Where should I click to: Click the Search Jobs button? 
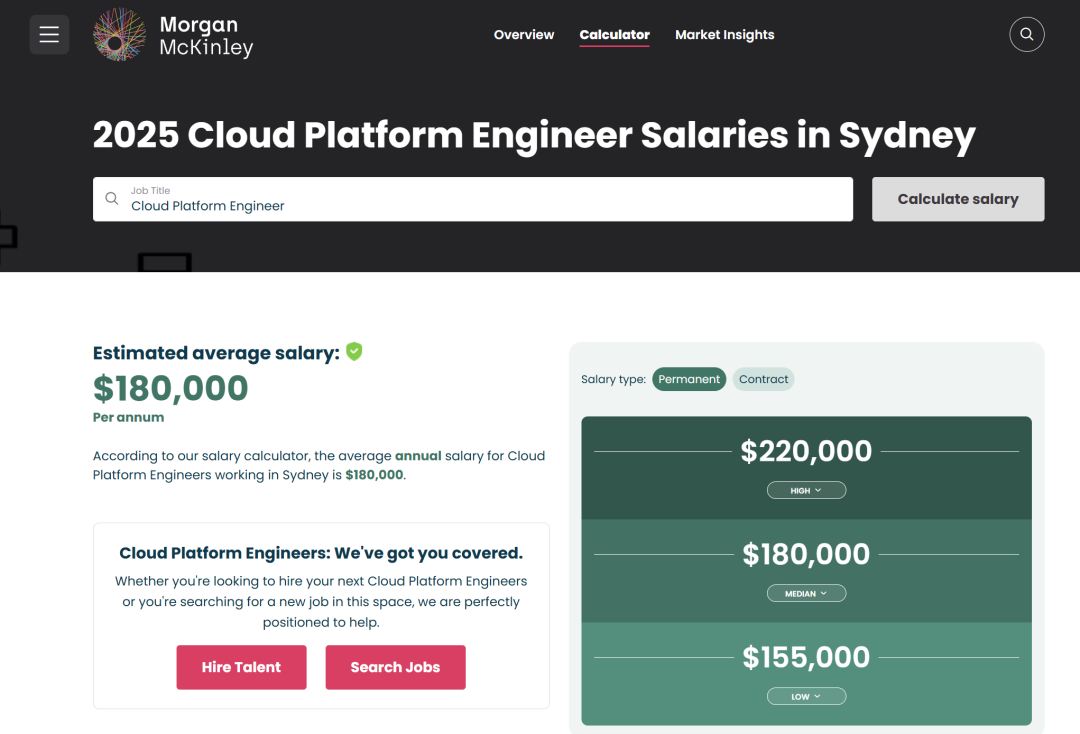pos(395,667)
